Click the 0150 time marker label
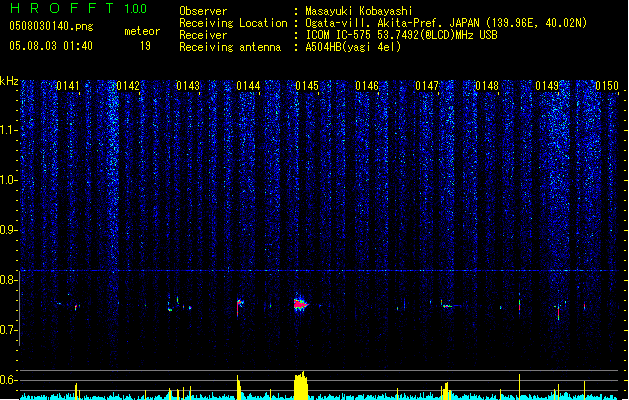The width and height of the screenshot is (629, 400). pos(607,86)
